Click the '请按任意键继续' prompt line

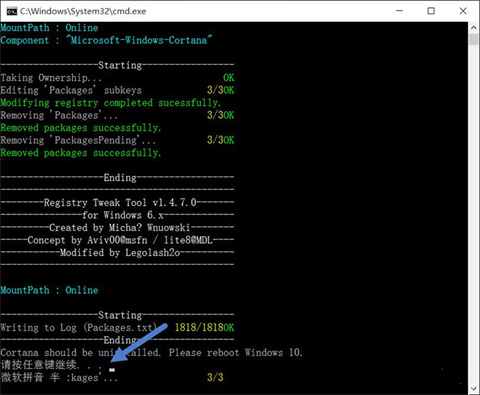click(x=51, y=365)
